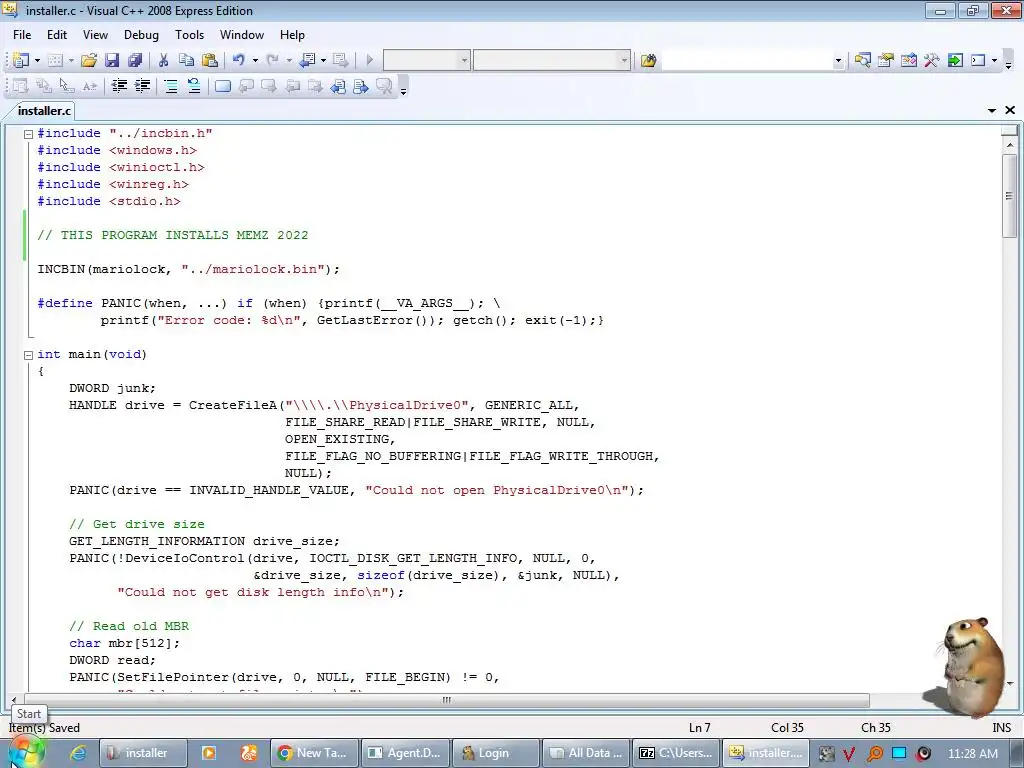Open the Toolbox hammer-and-wrench icon
The width and height of the screenshot is (1024, 768).
pyautogui.click(x=932, y=61)
